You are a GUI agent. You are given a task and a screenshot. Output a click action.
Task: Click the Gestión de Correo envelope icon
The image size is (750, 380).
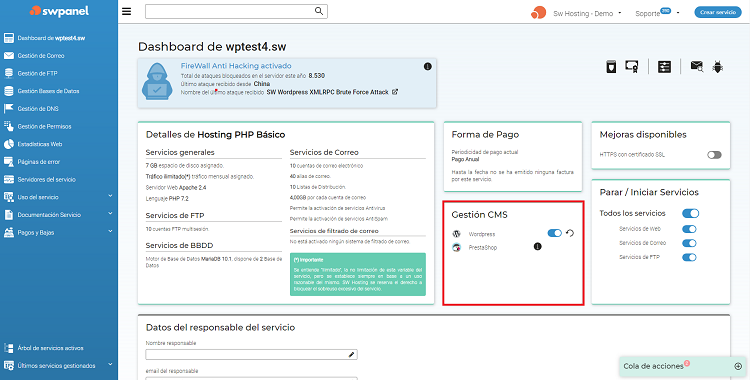point(9,56)
